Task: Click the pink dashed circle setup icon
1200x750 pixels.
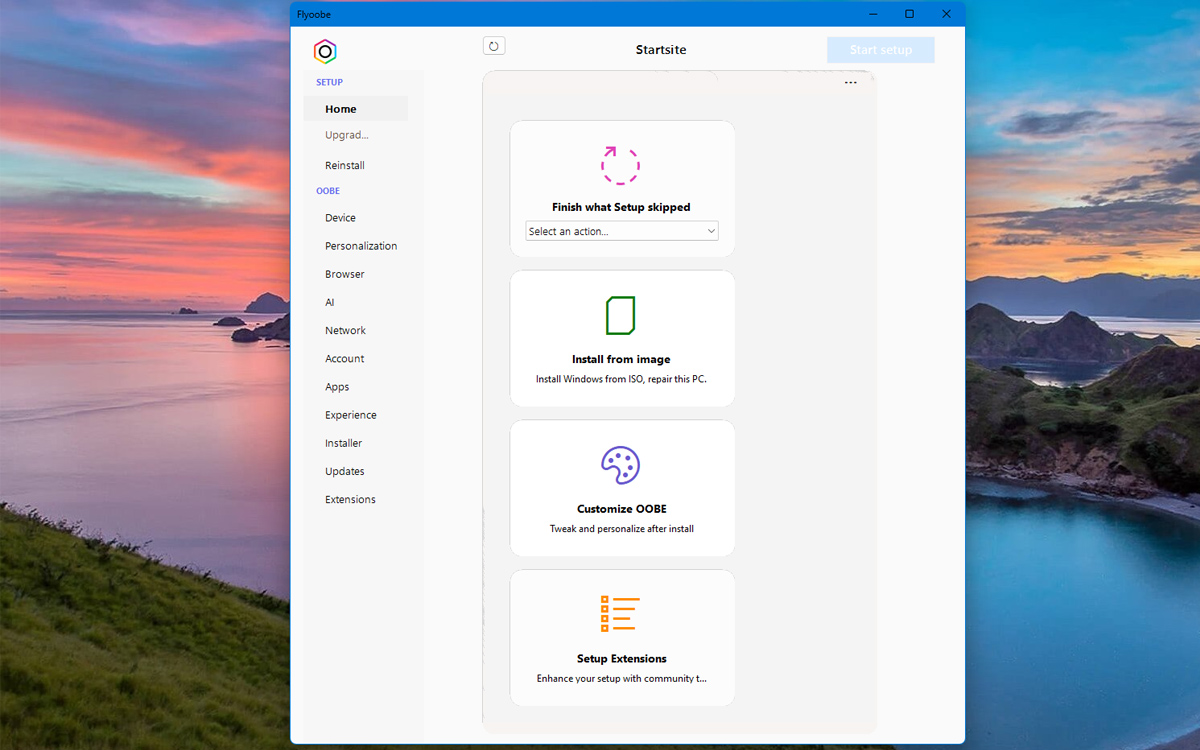Action: (x=620, y=165)
